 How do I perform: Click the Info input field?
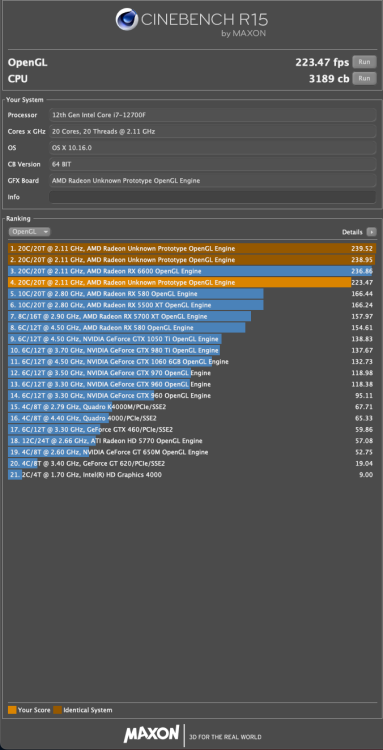212,197
